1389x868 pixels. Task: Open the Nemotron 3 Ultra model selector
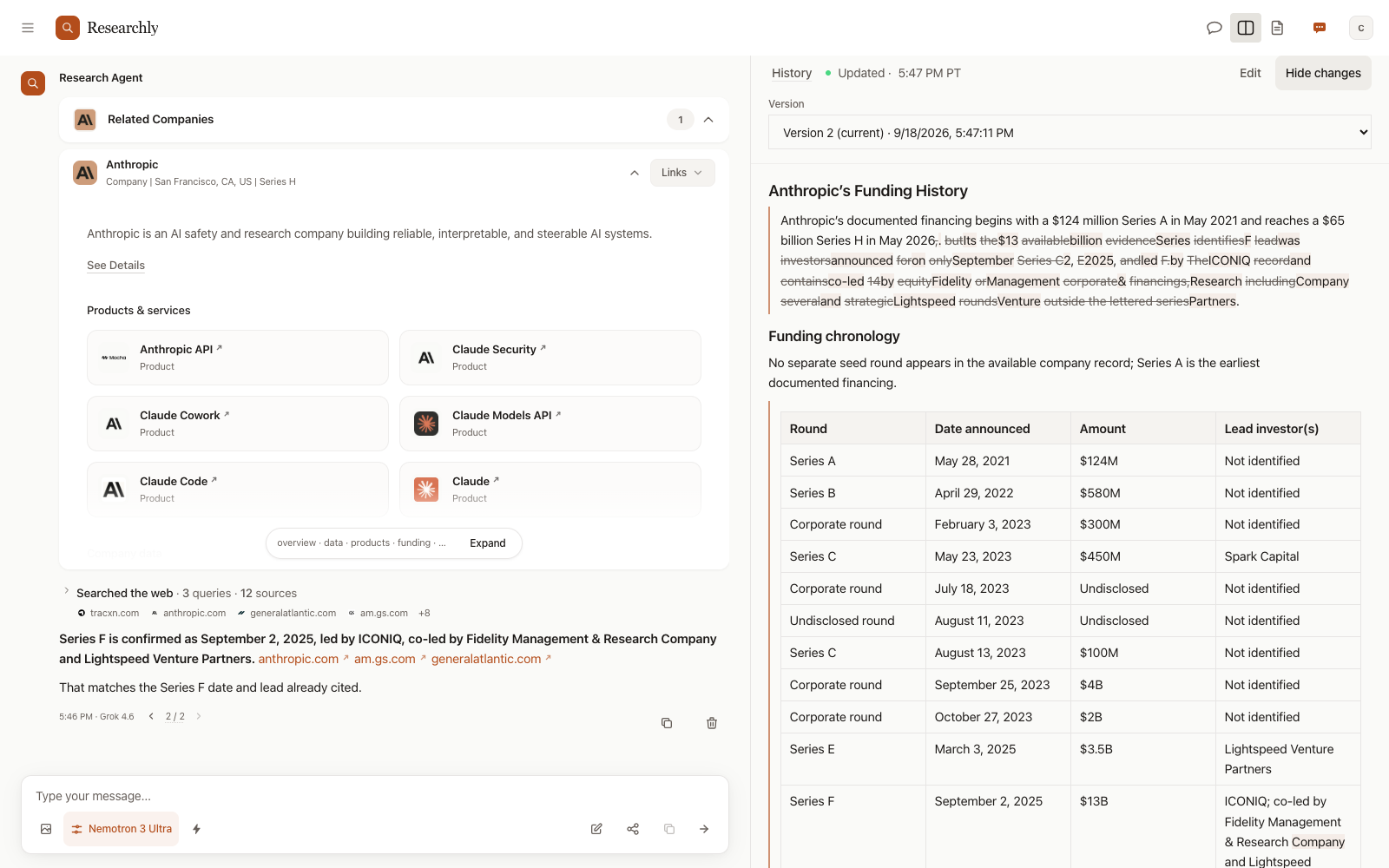[x=122, y=829]
